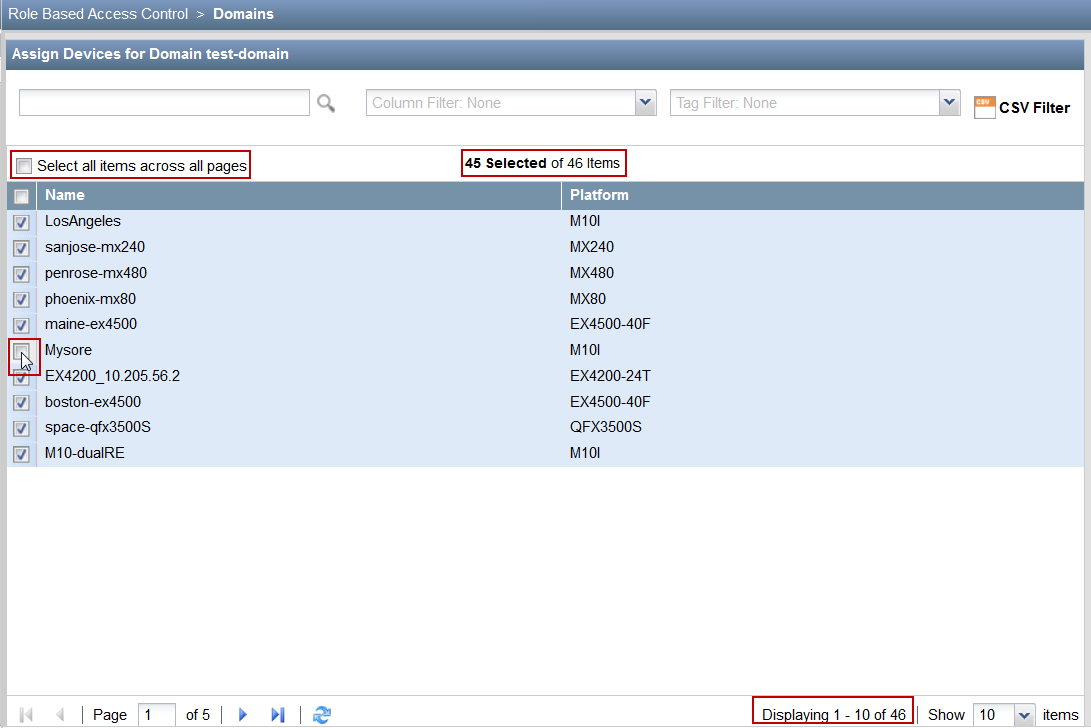This screenshot has width=1091, height=728.
Task: Click inside the Page number input field
Action: (156, 714)
